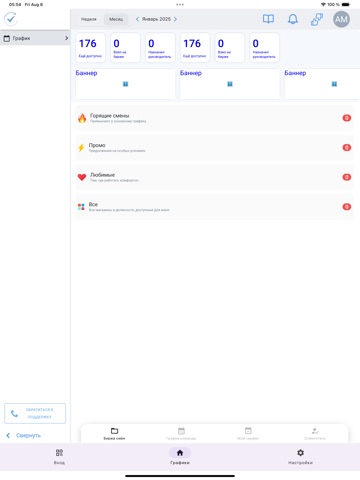Tap the Вход QR icon

pos(59,453)
